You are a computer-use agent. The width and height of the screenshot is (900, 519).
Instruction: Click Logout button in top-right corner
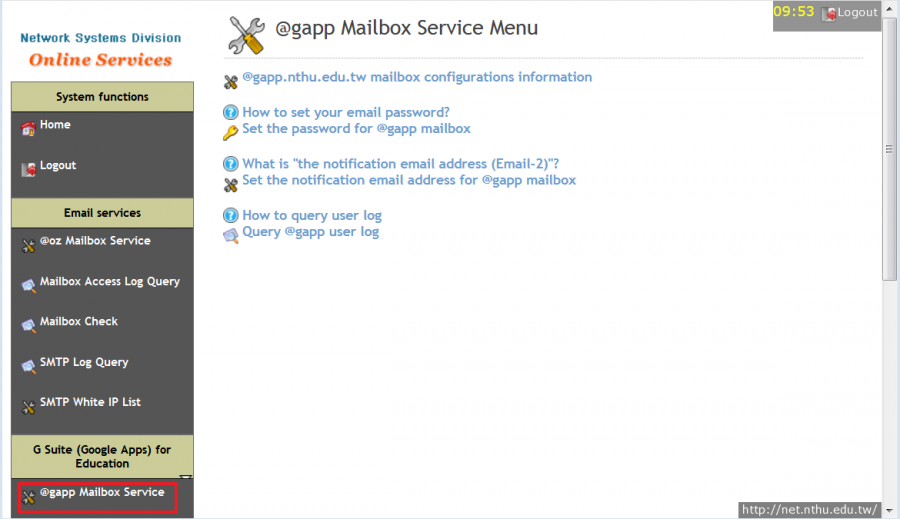tap(849, 13)
